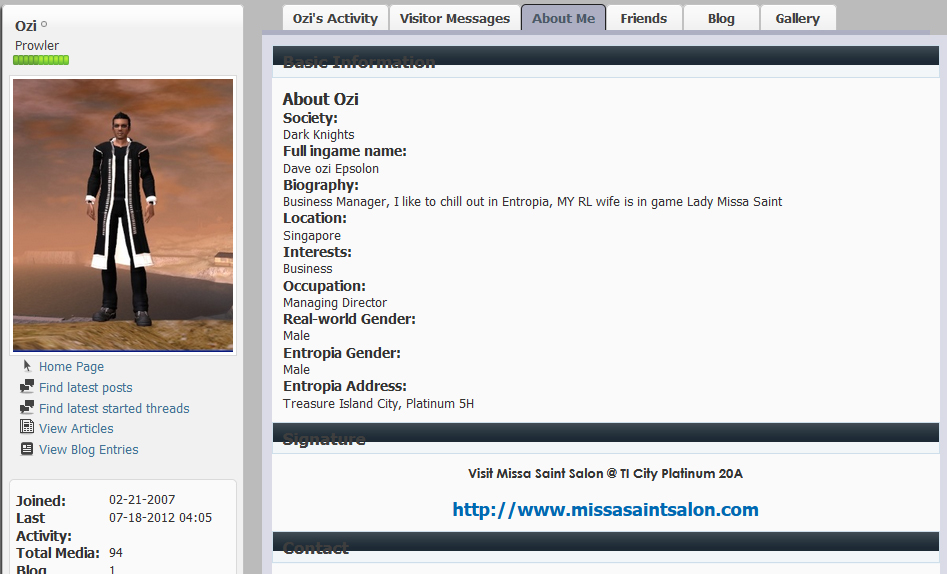Visit the missasaintsalon.com signature link

605,509
